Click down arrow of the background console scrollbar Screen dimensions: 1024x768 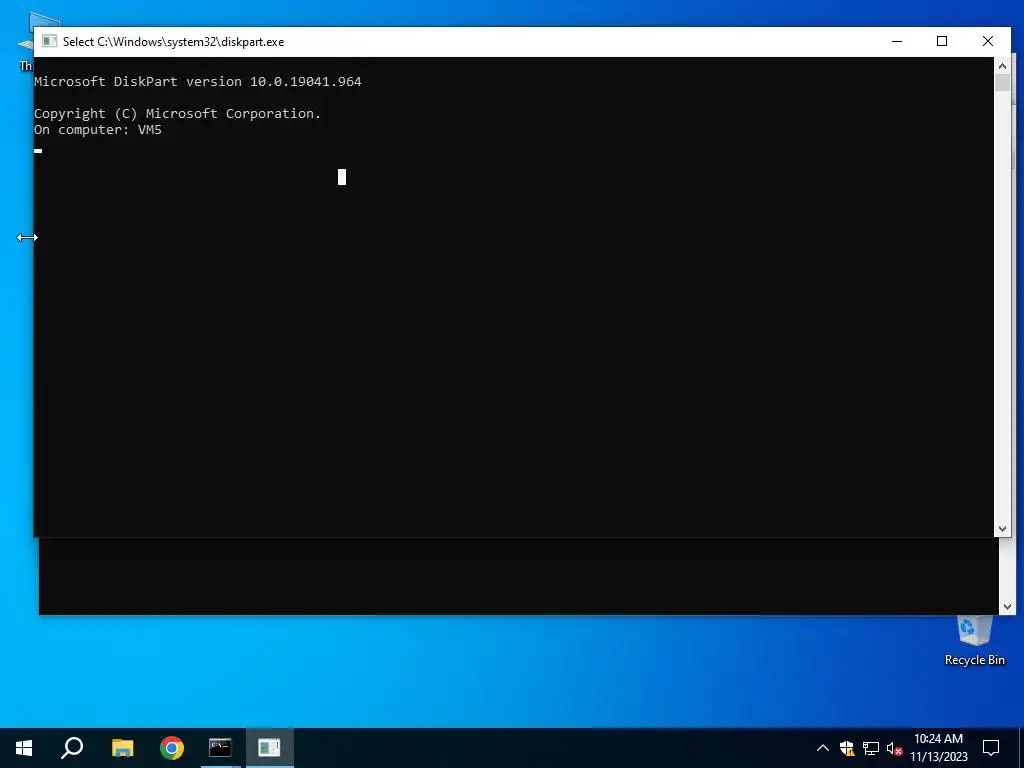(x=1006, y=607)
